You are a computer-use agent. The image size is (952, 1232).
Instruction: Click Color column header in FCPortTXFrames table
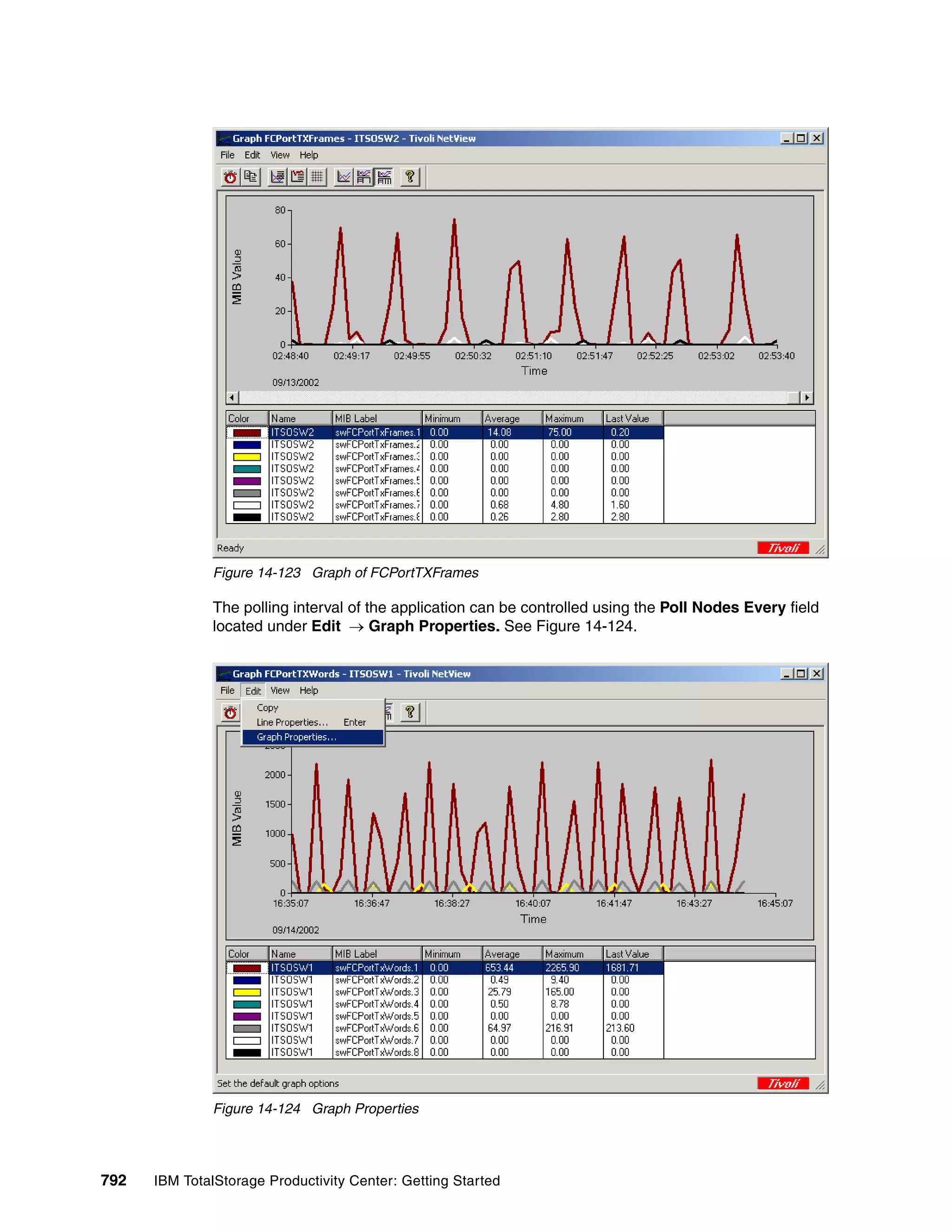point(247,418)
